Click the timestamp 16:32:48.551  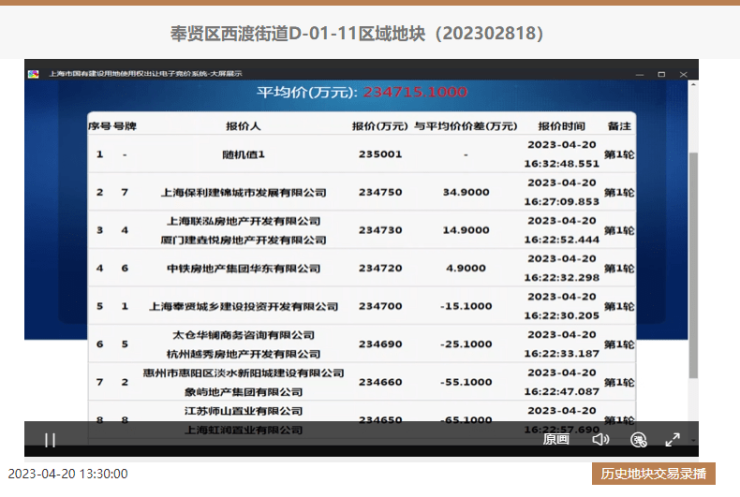[x=562, y=164]
